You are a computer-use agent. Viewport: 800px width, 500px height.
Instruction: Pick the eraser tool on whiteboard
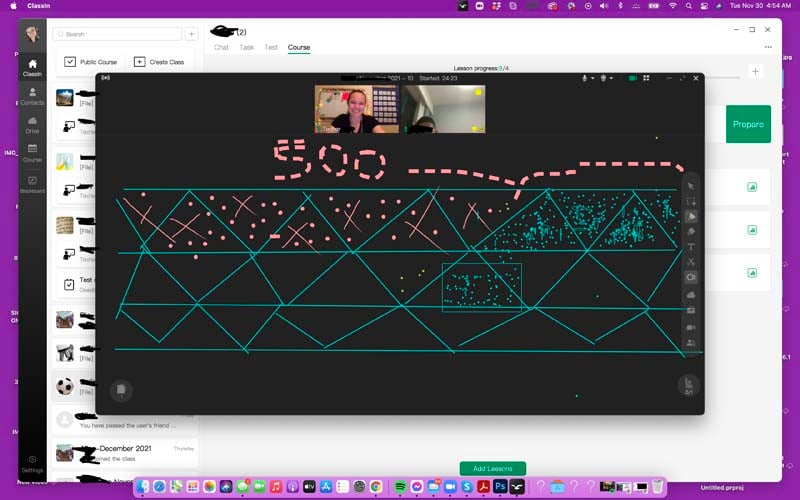pyautogui.click(x=691, y=231)
